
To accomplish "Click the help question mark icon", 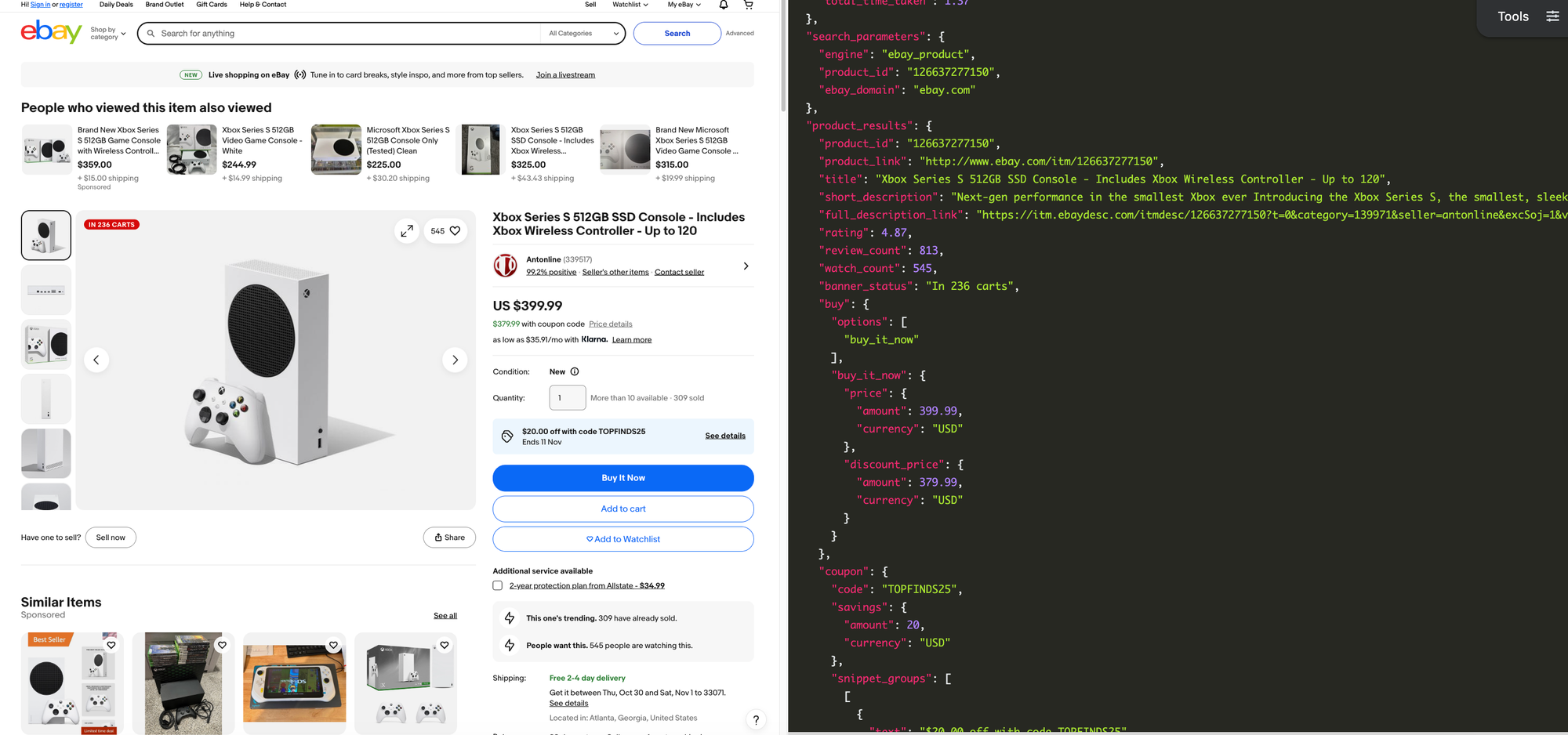I will pos(755,720).
